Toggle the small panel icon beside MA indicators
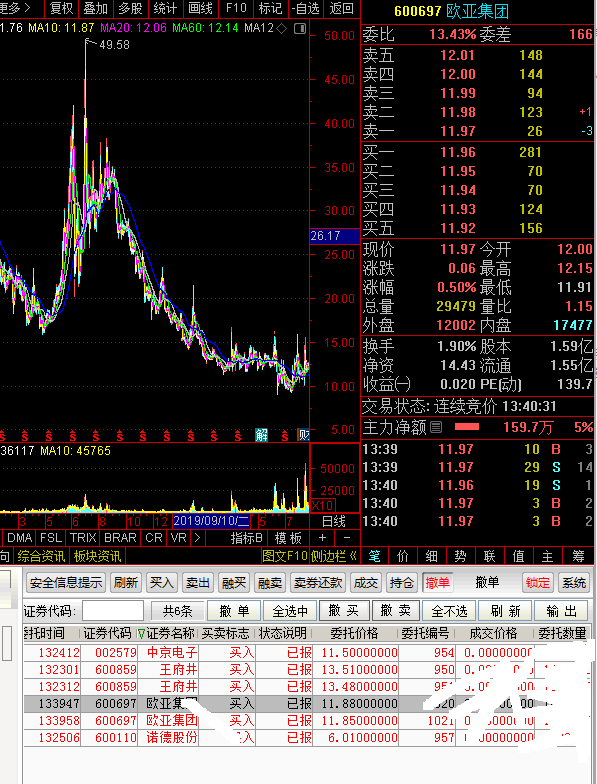This screenshot has width=597, height=784. pyautogui.click(x=300, y=28)
